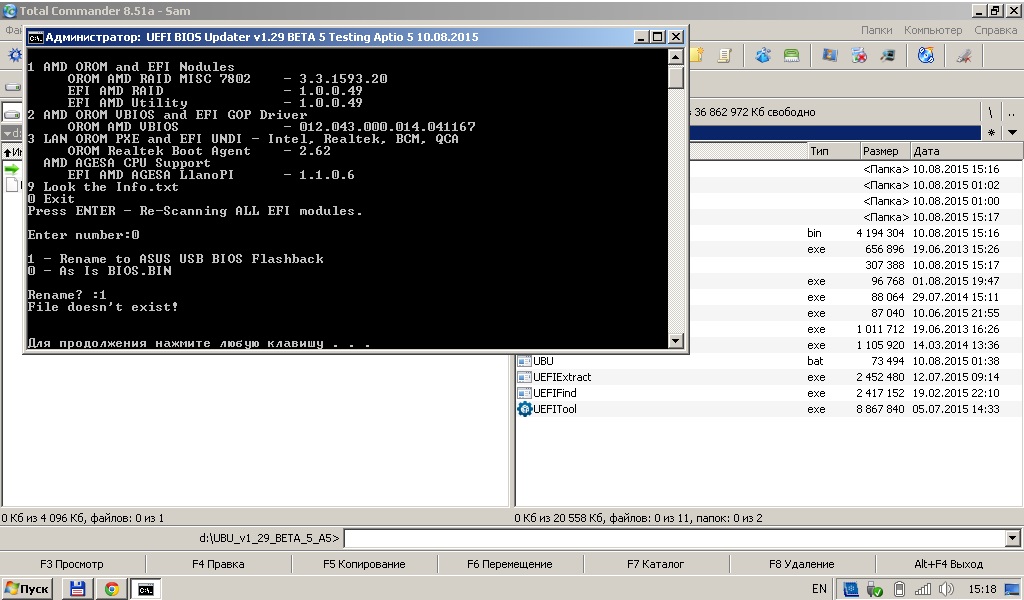Click the Тип column header
The height and width of the screenshot is (600, 1024).
(x=833, y=151)
